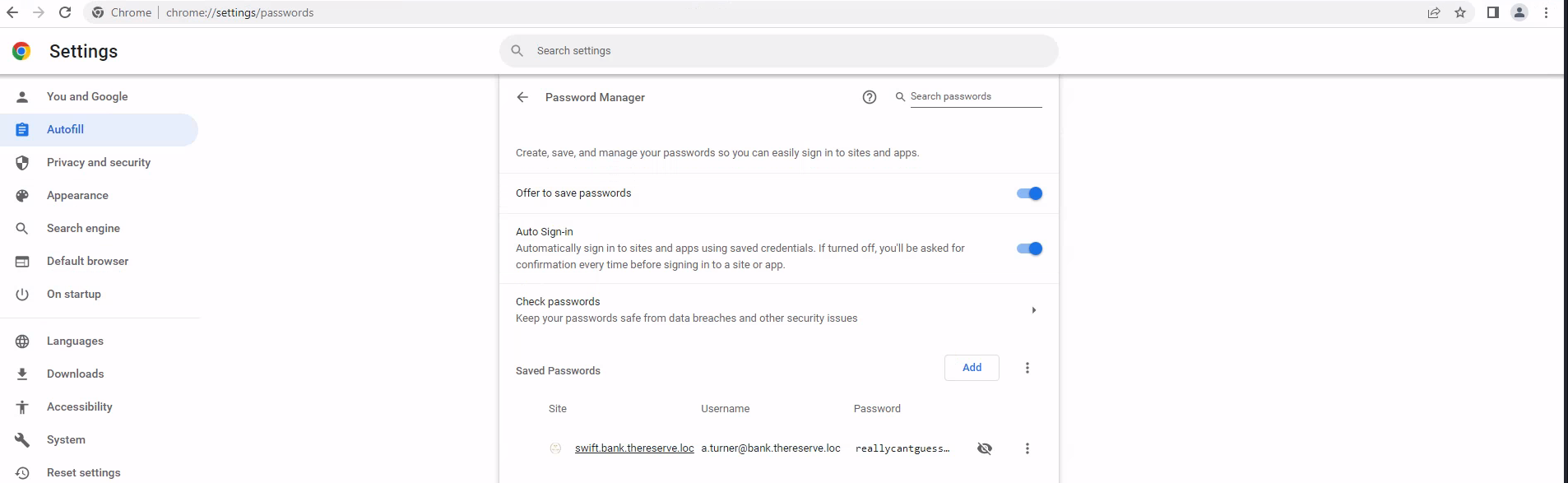Click the Password Manager back arrow
Screen dimensions: 1568x483
pos(522,97)
